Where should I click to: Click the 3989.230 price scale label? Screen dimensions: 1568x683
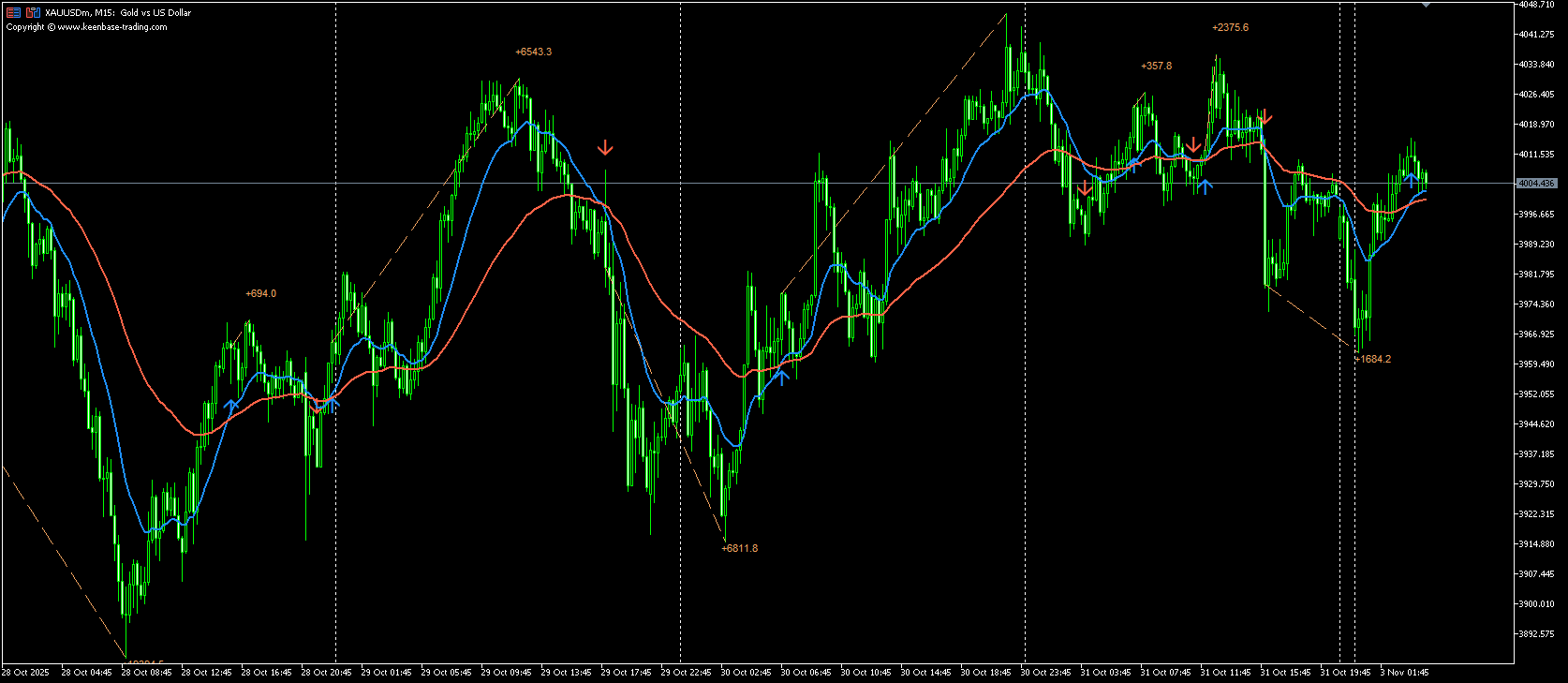tap(1536, 245)
